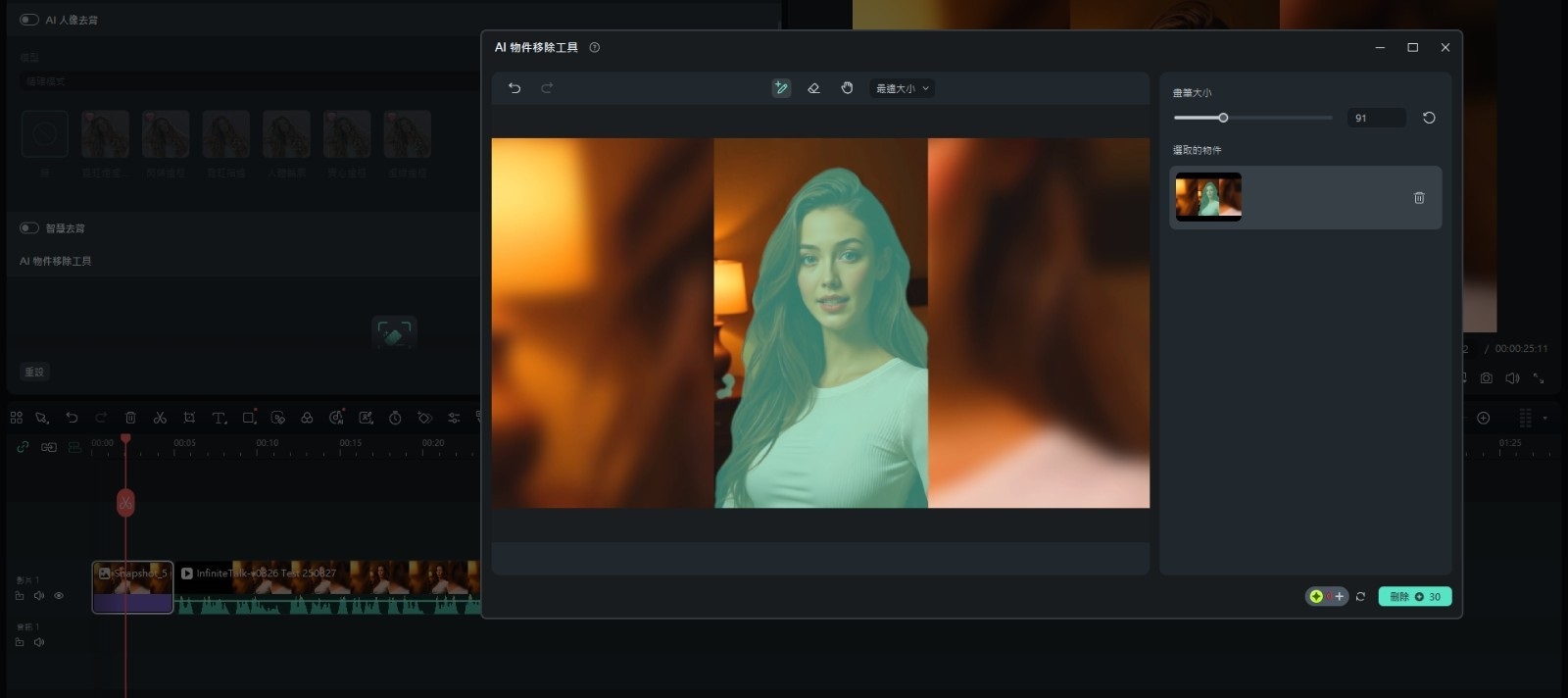The image size is (1568, 698).
Task: Click the 畫筆大小 brush size slider handle
Action: coord(1223,118)
